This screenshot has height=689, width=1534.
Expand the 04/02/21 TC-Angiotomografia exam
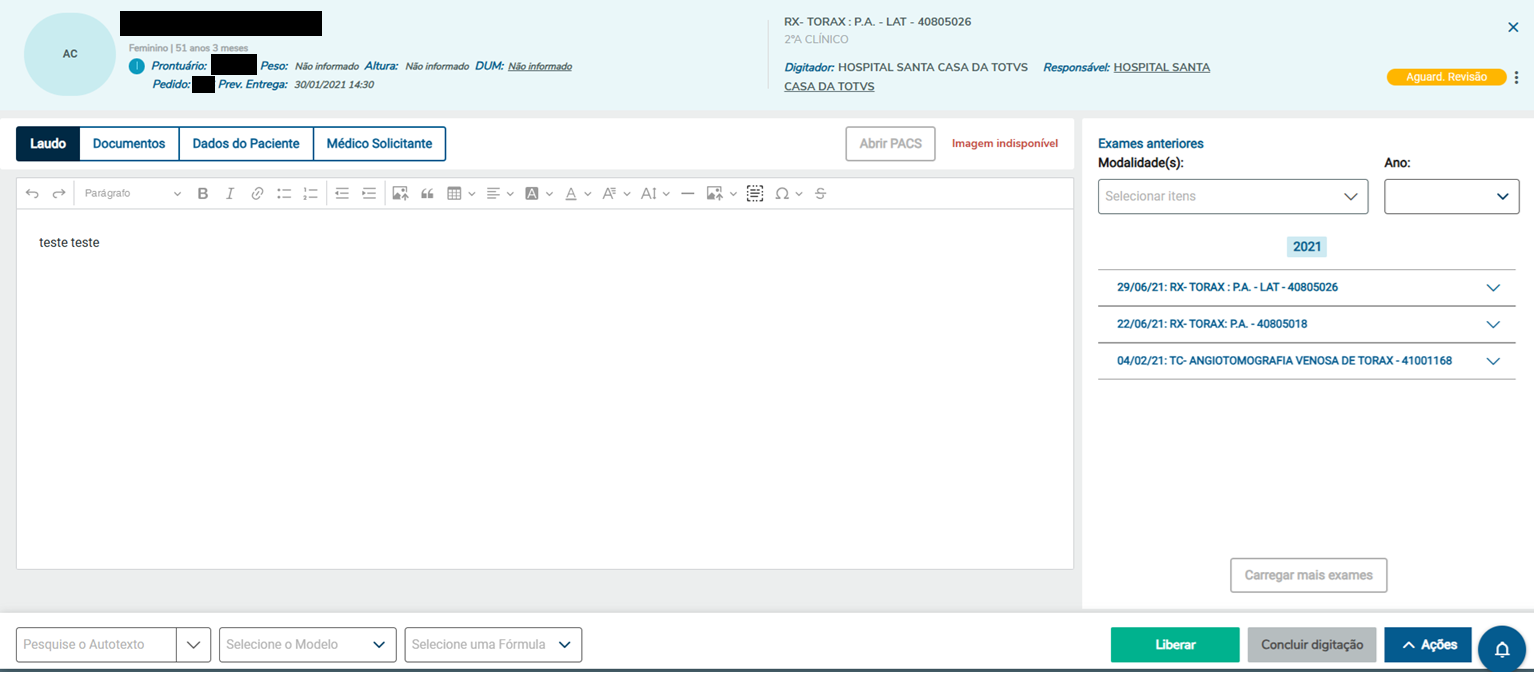[x=1307, y=361]
